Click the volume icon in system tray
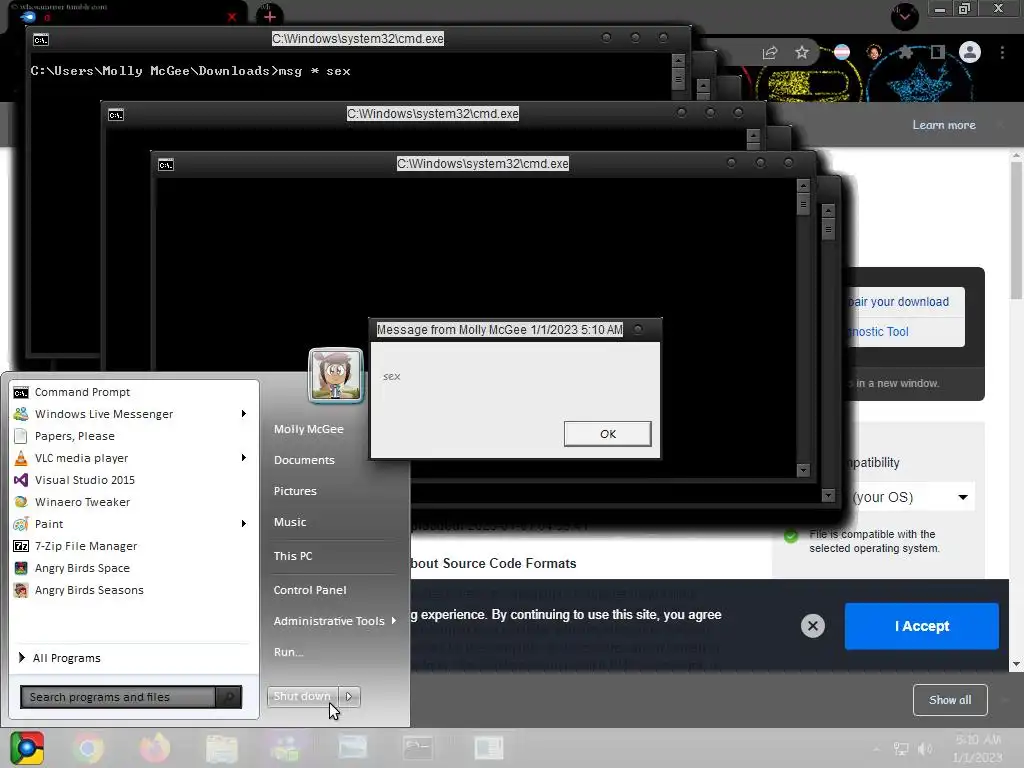1024x768 pixels. tap(925, 749)
